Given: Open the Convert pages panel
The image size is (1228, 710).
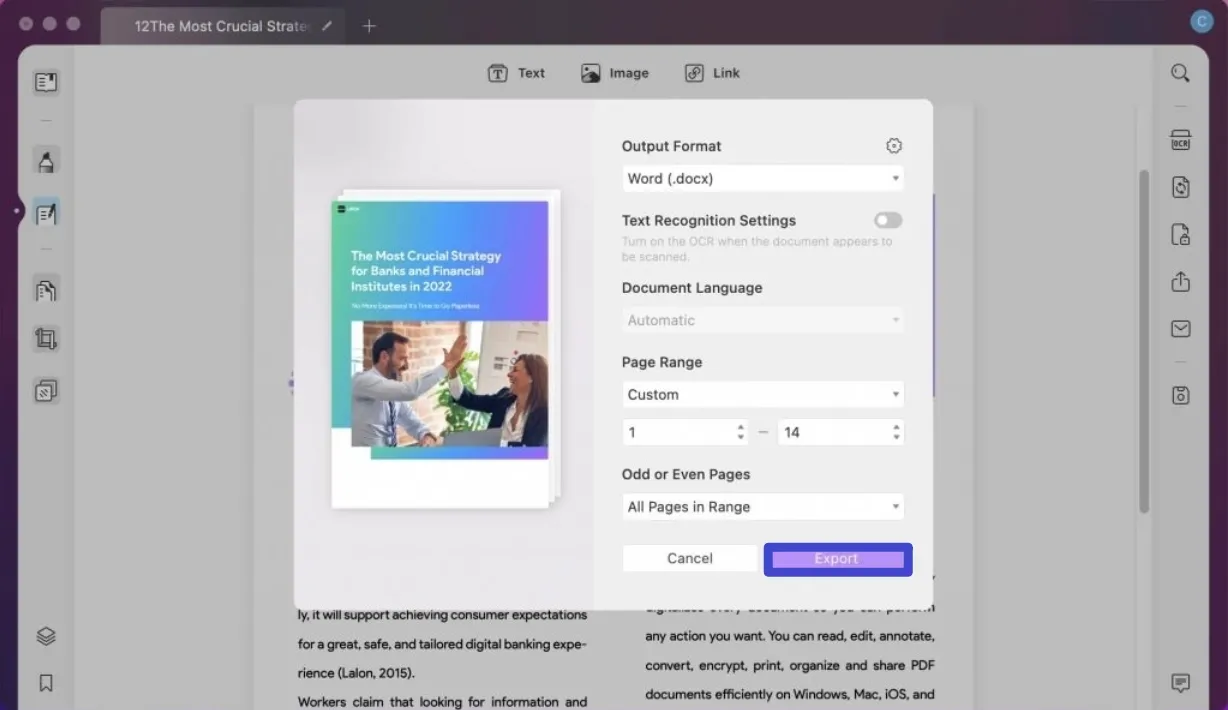Looking at the screenshot, I should coord(46,289).
